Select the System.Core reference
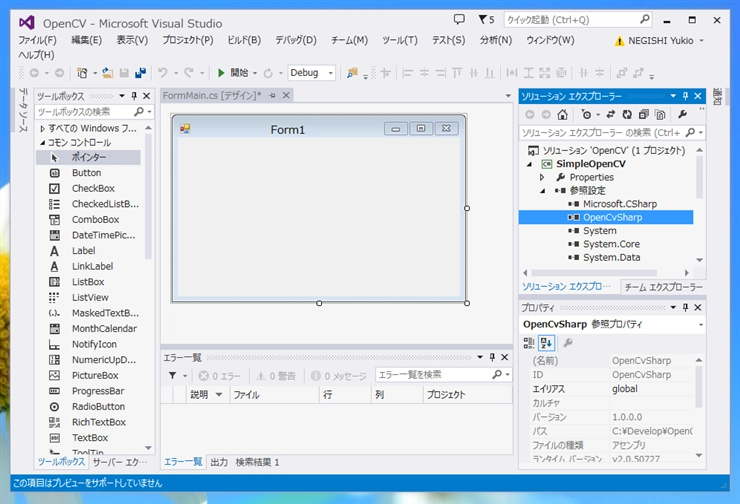 click(x=611, y=244)
